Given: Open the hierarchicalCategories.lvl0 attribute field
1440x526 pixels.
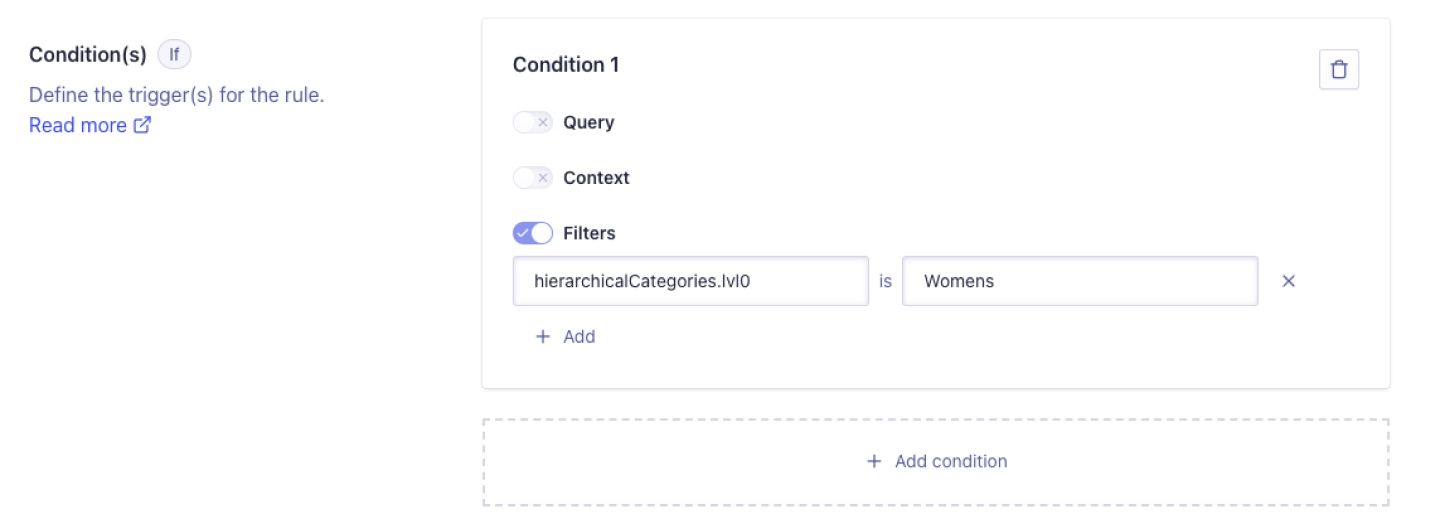Looking at the screenshot, I should (x=690, y=281).
